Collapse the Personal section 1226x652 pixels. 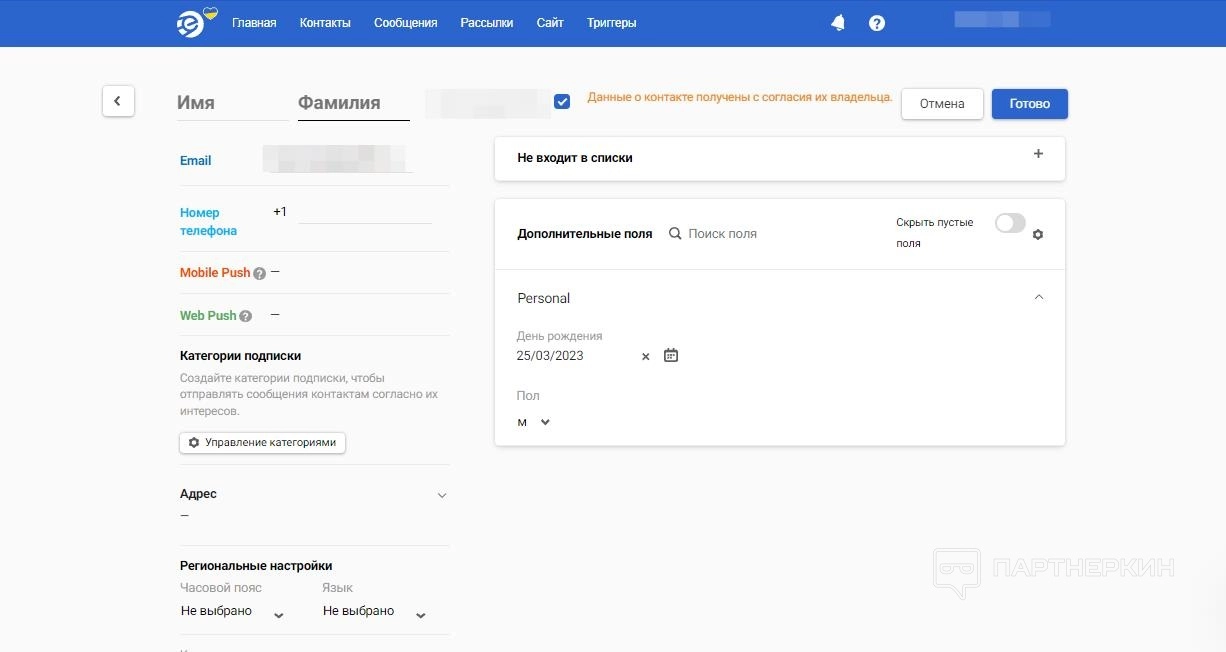coord(1038,298)
